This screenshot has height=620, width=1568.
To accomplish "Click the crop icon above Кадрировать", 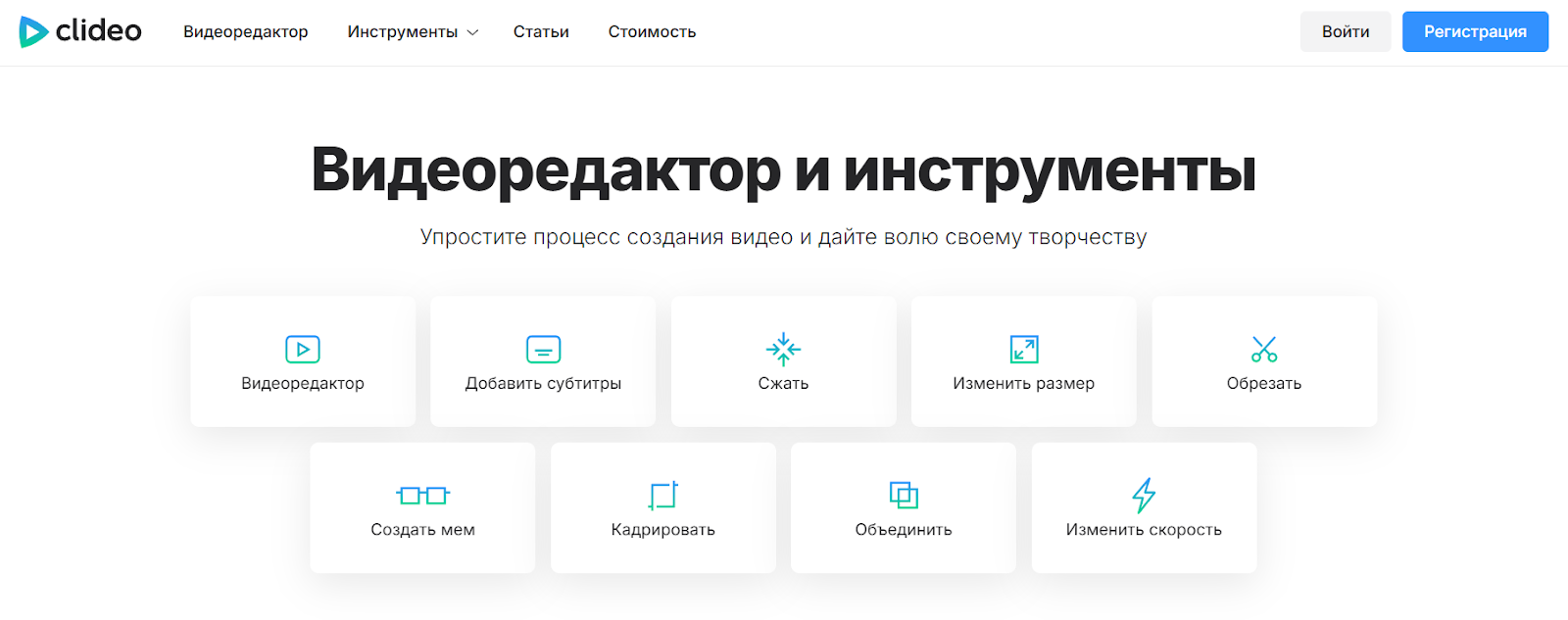I will point(663,496).
